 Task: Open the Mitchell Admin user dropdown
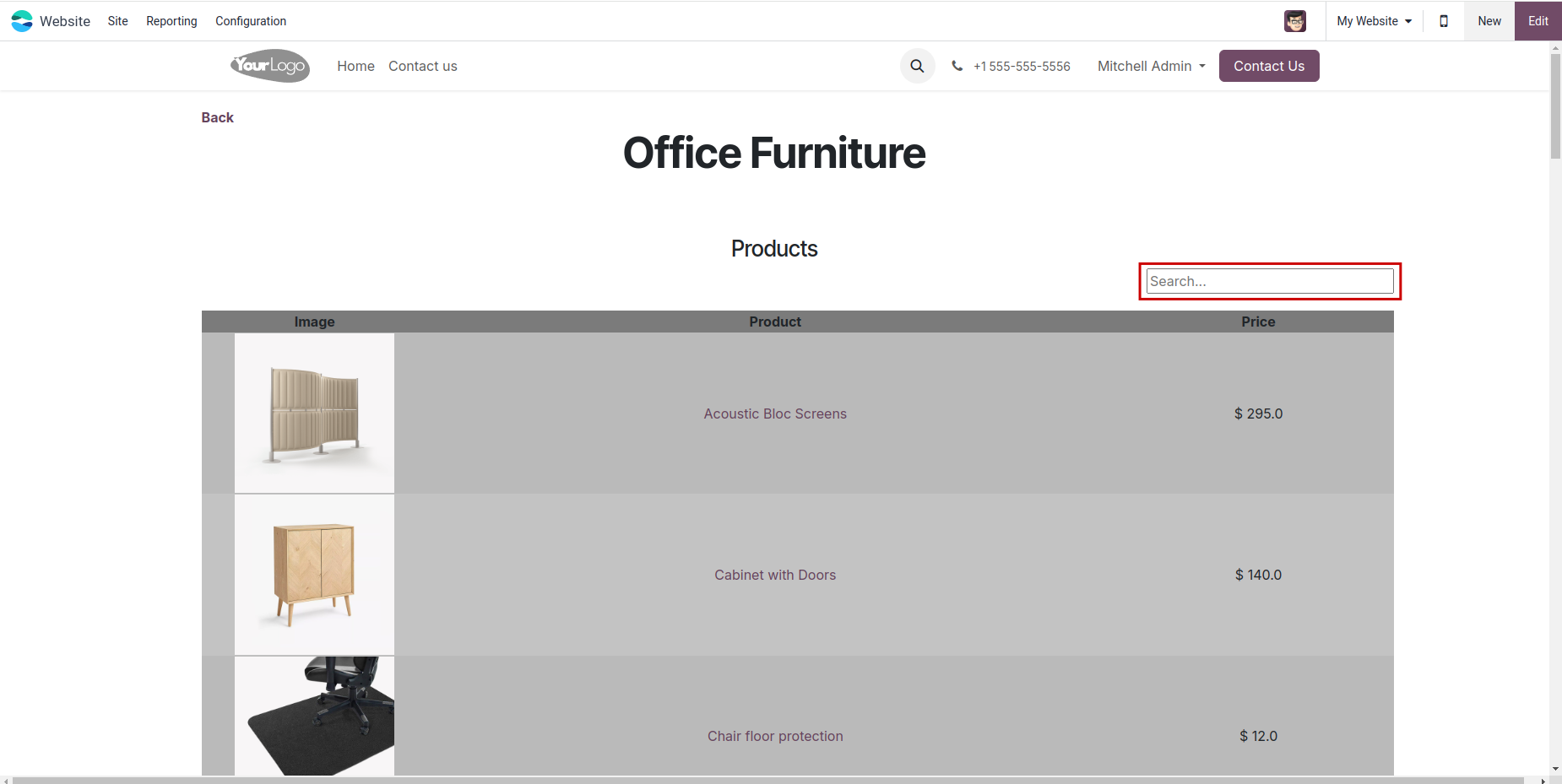pyautogui.click(x=1151, y=66)
